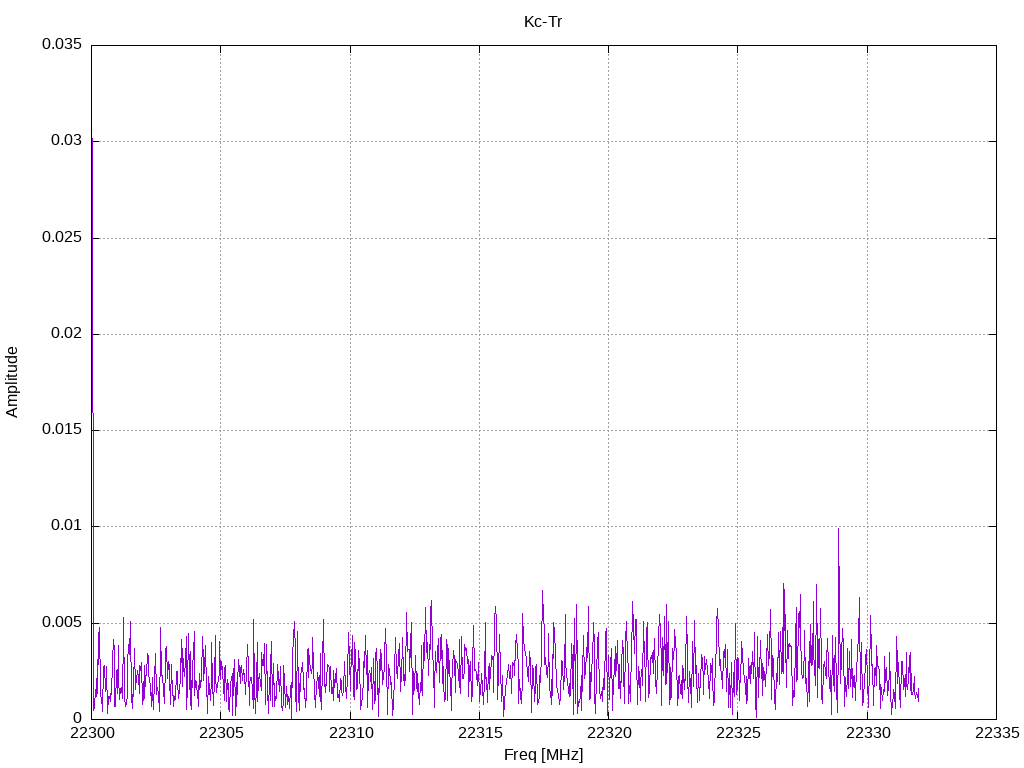Click the top of the tall 22300 MHz spike
This screenshot has height=768, width=1024.
click(92, 138)
